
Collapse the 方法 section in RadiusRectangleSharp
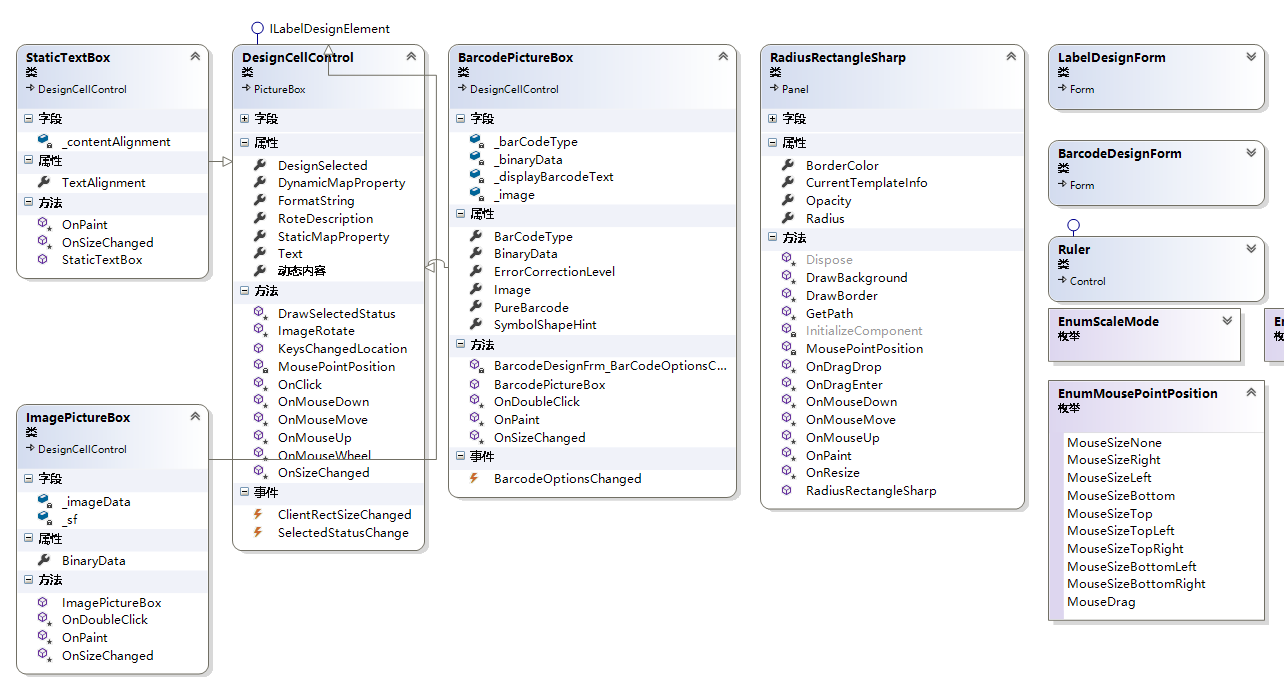(x=773, y=238)
